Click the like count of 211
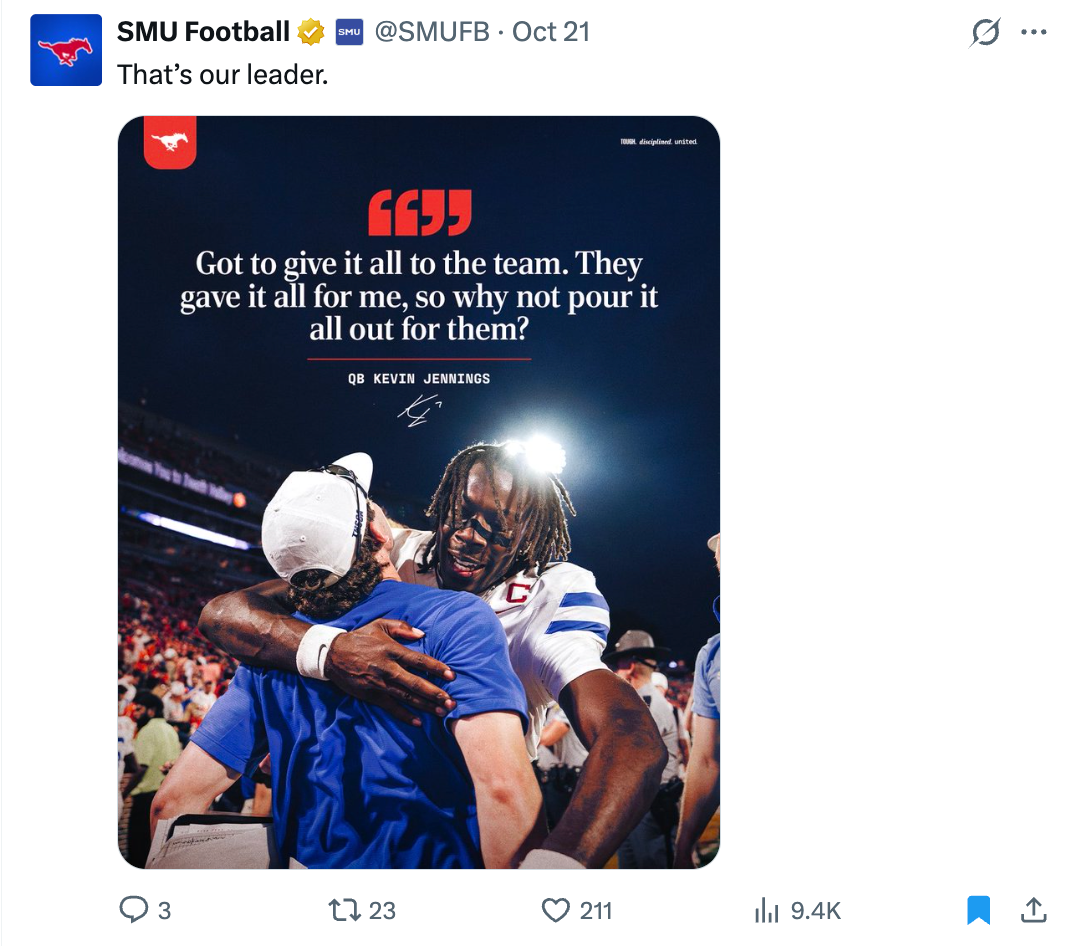The width and height of the screenshot is (1070, 946). point(596,911)
